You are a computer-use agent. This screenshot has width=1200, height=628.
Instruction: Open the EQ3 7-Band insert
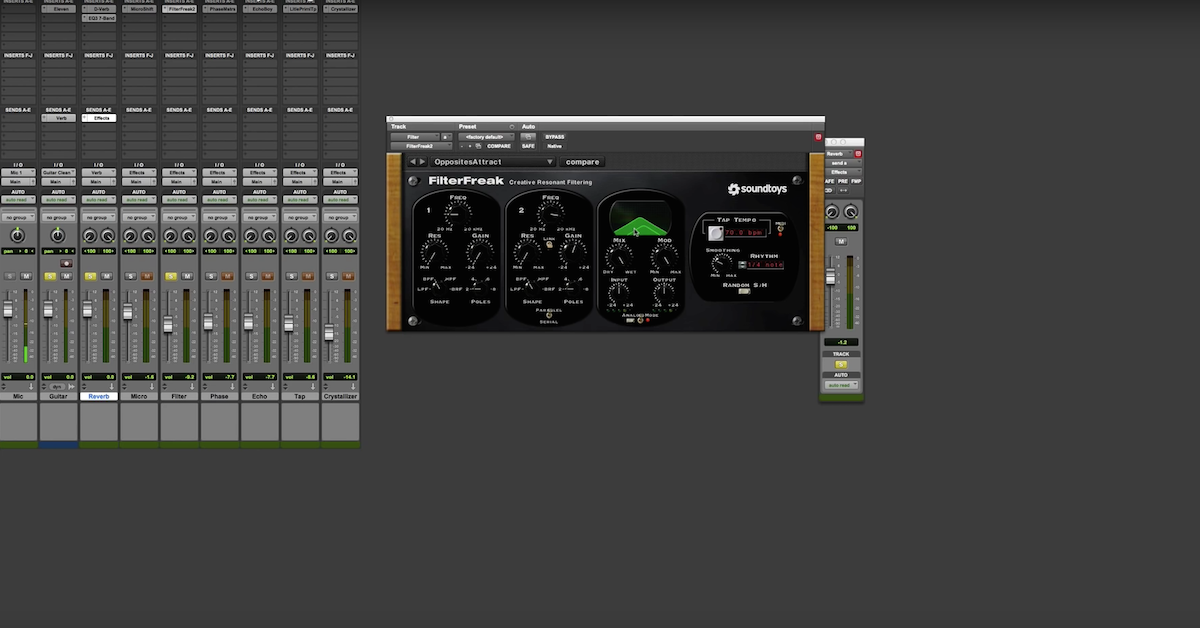tap(98, 18)
